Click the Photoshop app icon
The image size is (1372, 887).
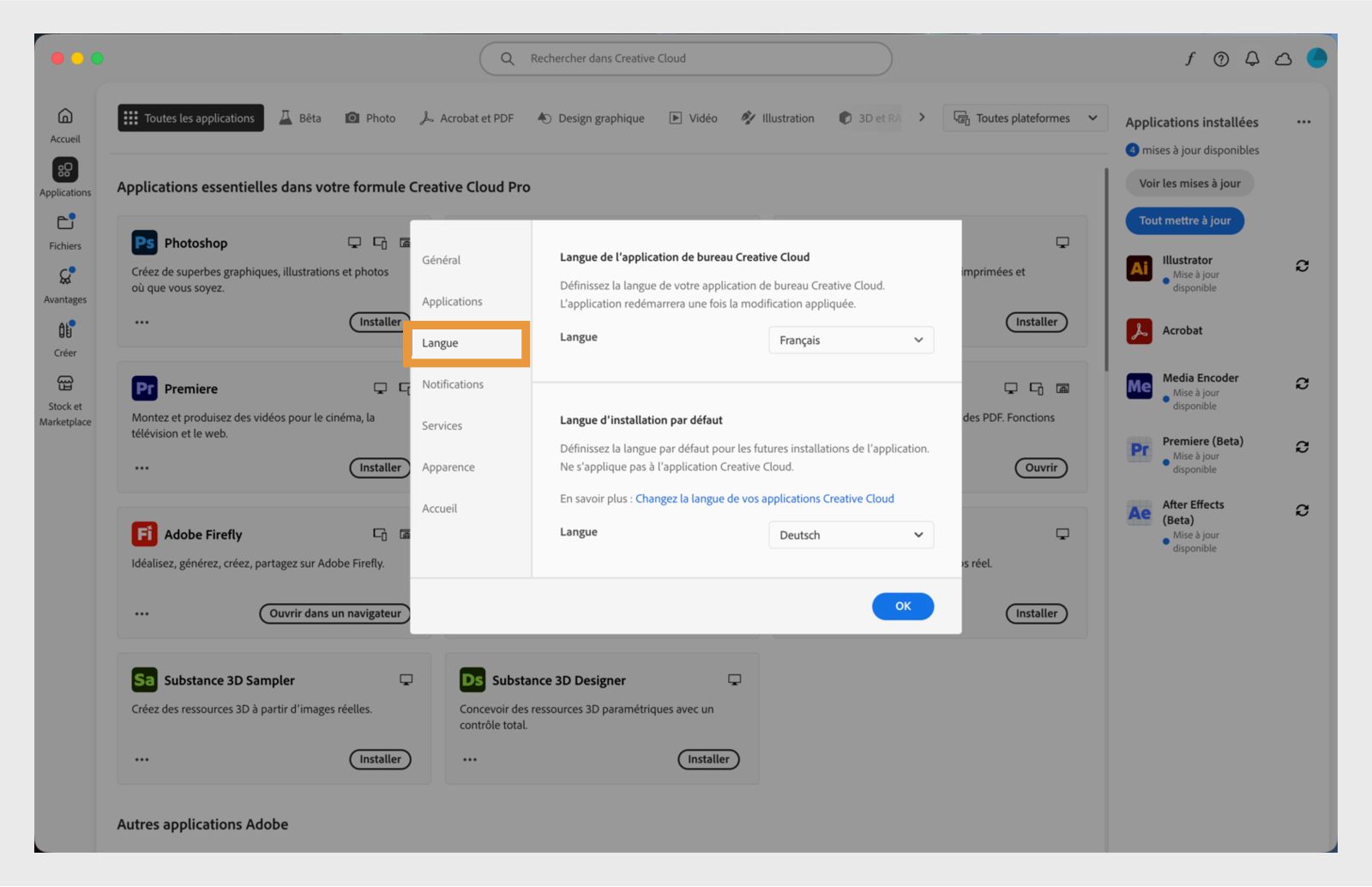[144, 243]
